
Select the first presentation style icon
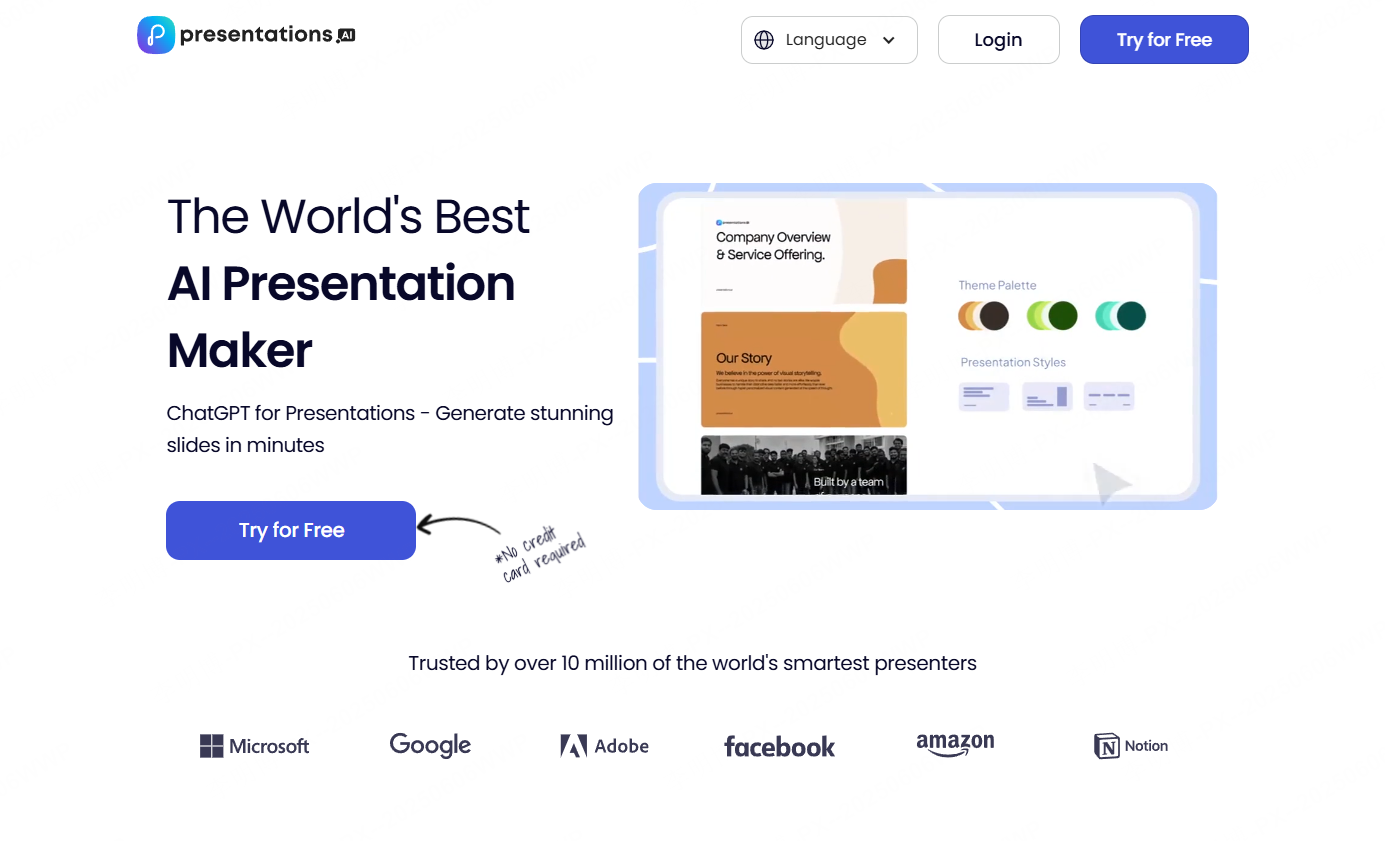[x=983, y=396]
